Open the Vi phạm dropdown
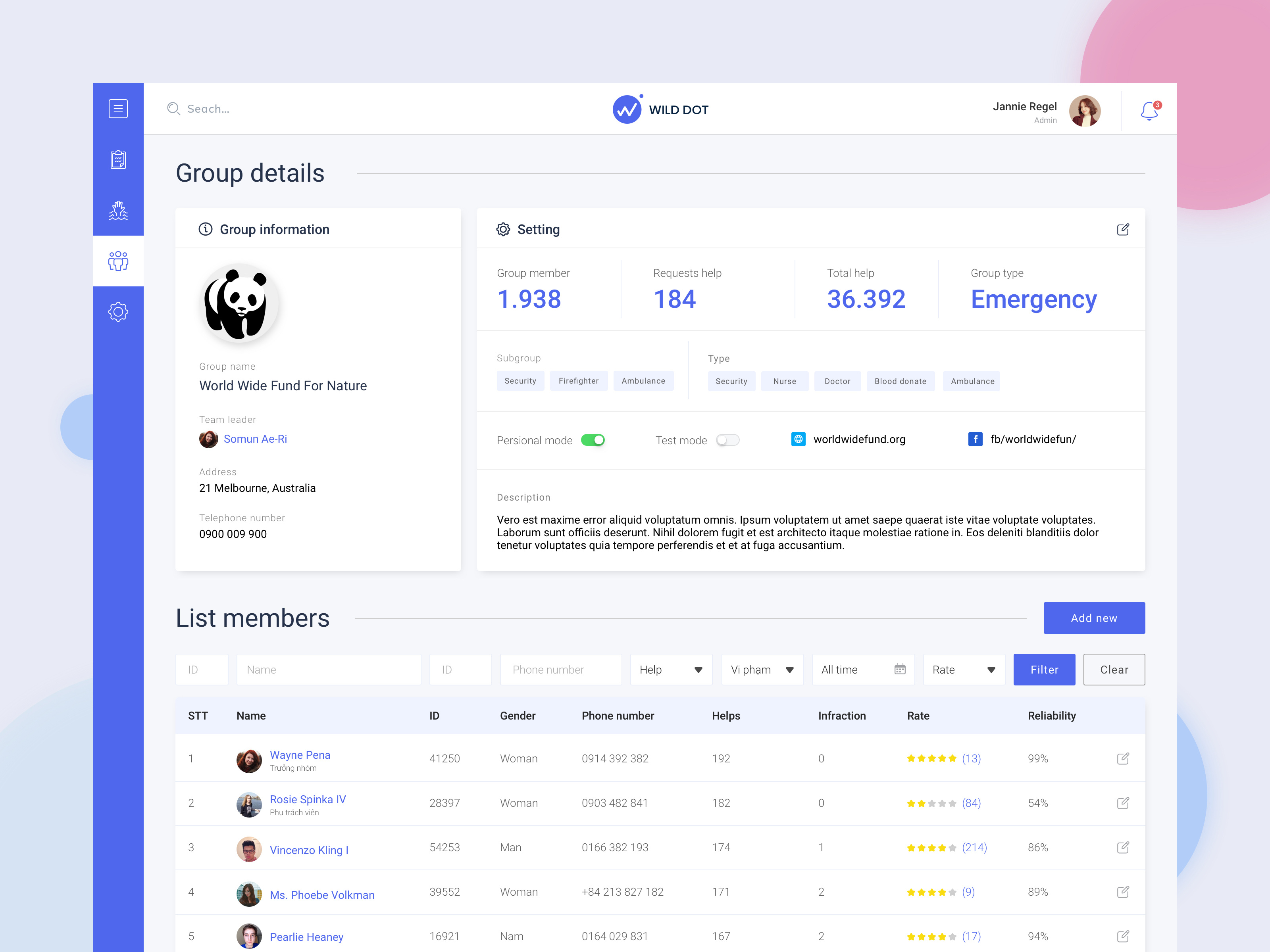Image resolution: width=1270 pixels, height=952 pixels. [x=762, y=669]
